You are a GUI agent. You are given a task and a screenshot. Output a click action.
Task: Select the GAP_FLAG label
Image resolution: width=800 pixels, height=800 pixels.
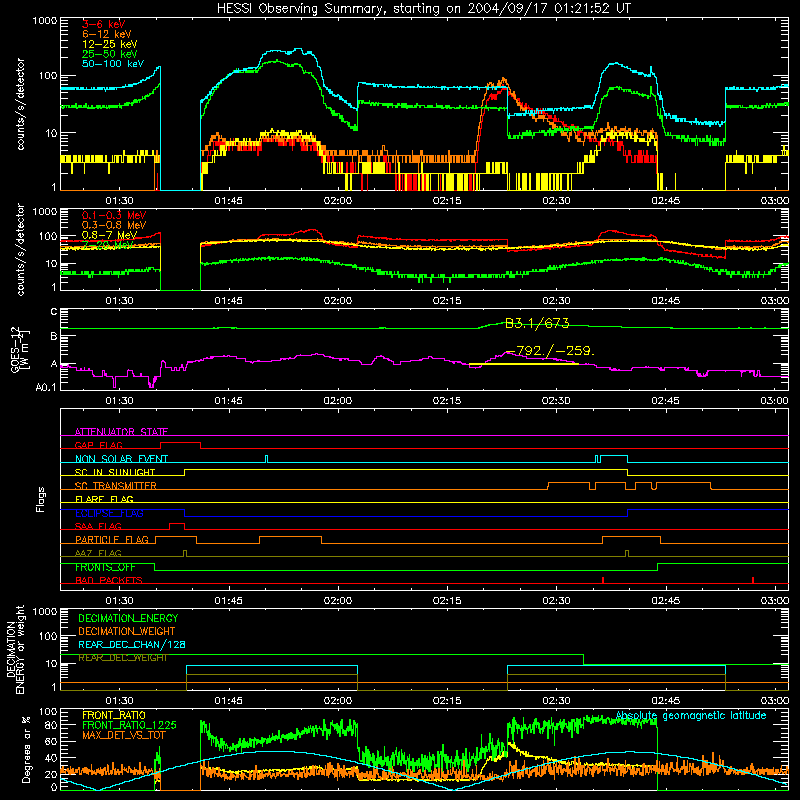pyautogui.click(x=98, y=445)
